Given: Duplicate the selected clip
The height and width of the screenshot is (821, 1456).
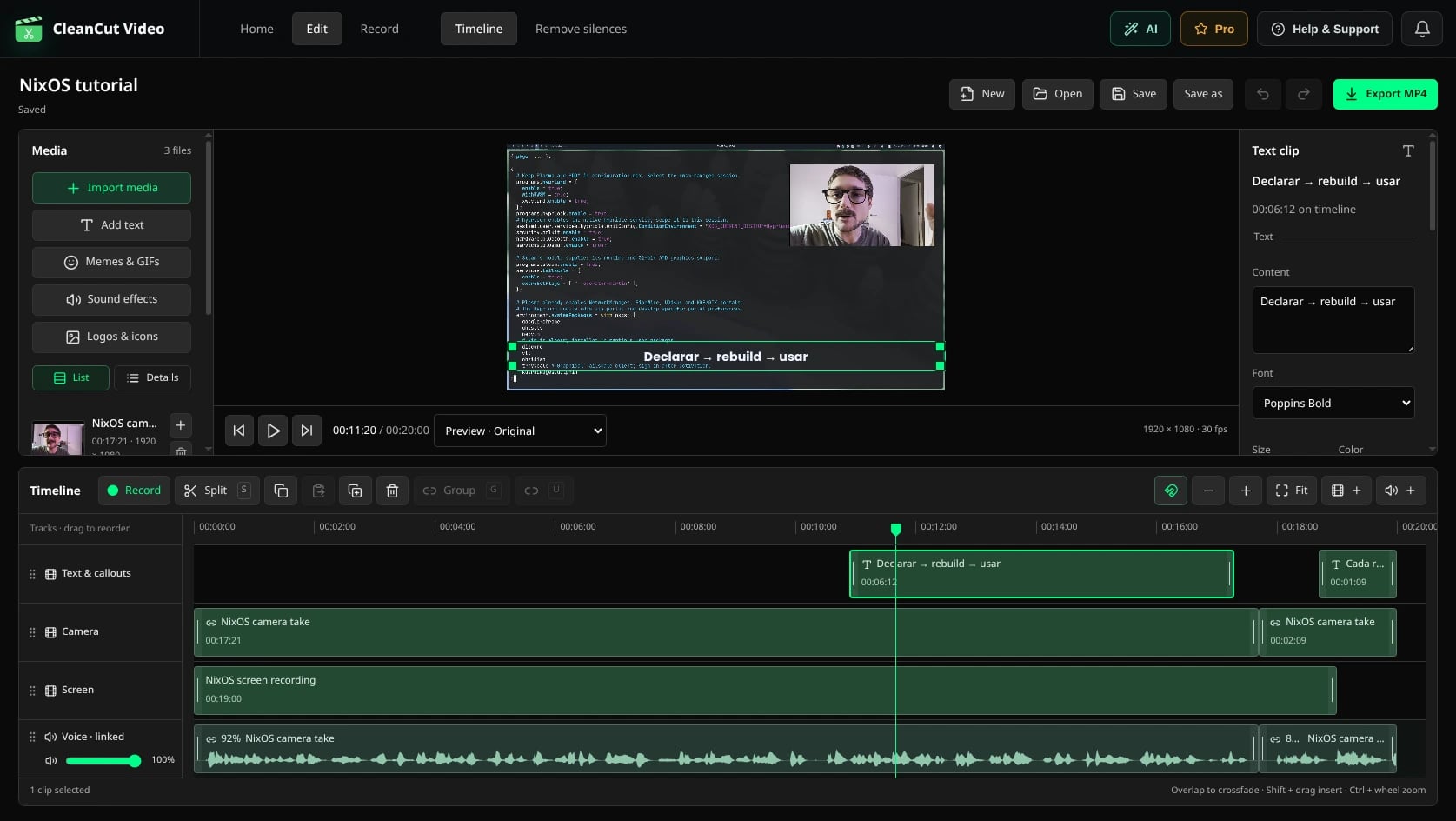Looking at the screenshot, I should pos(355,491).
